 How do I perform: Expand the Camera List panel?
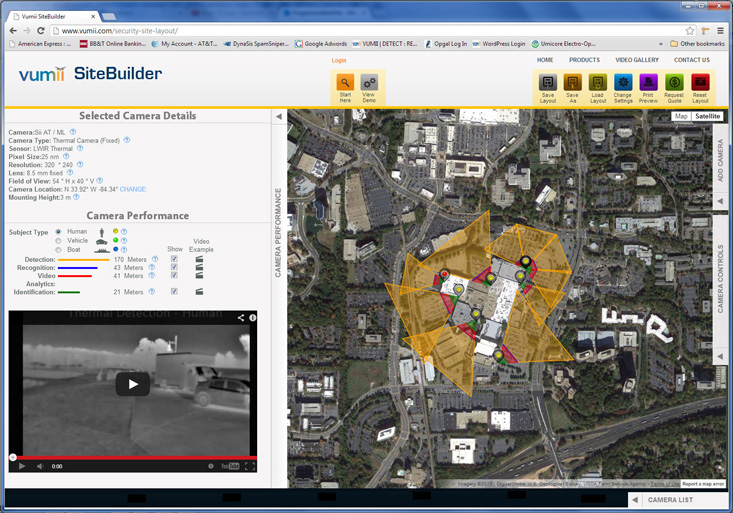635,500
